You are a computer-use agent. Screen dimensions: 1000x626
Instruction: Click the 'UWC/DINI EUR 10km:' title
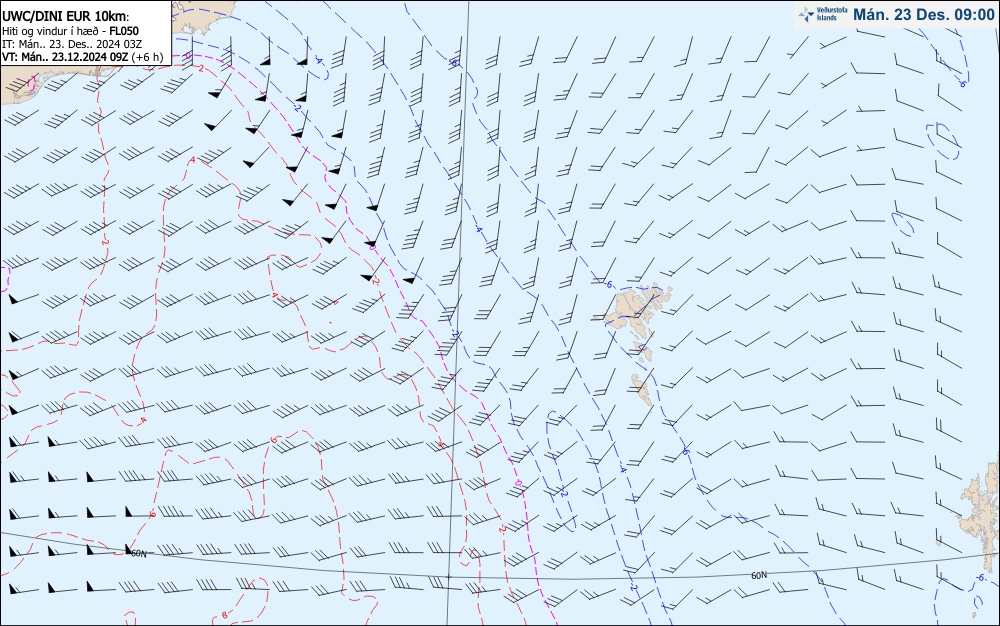coord(65,17)
